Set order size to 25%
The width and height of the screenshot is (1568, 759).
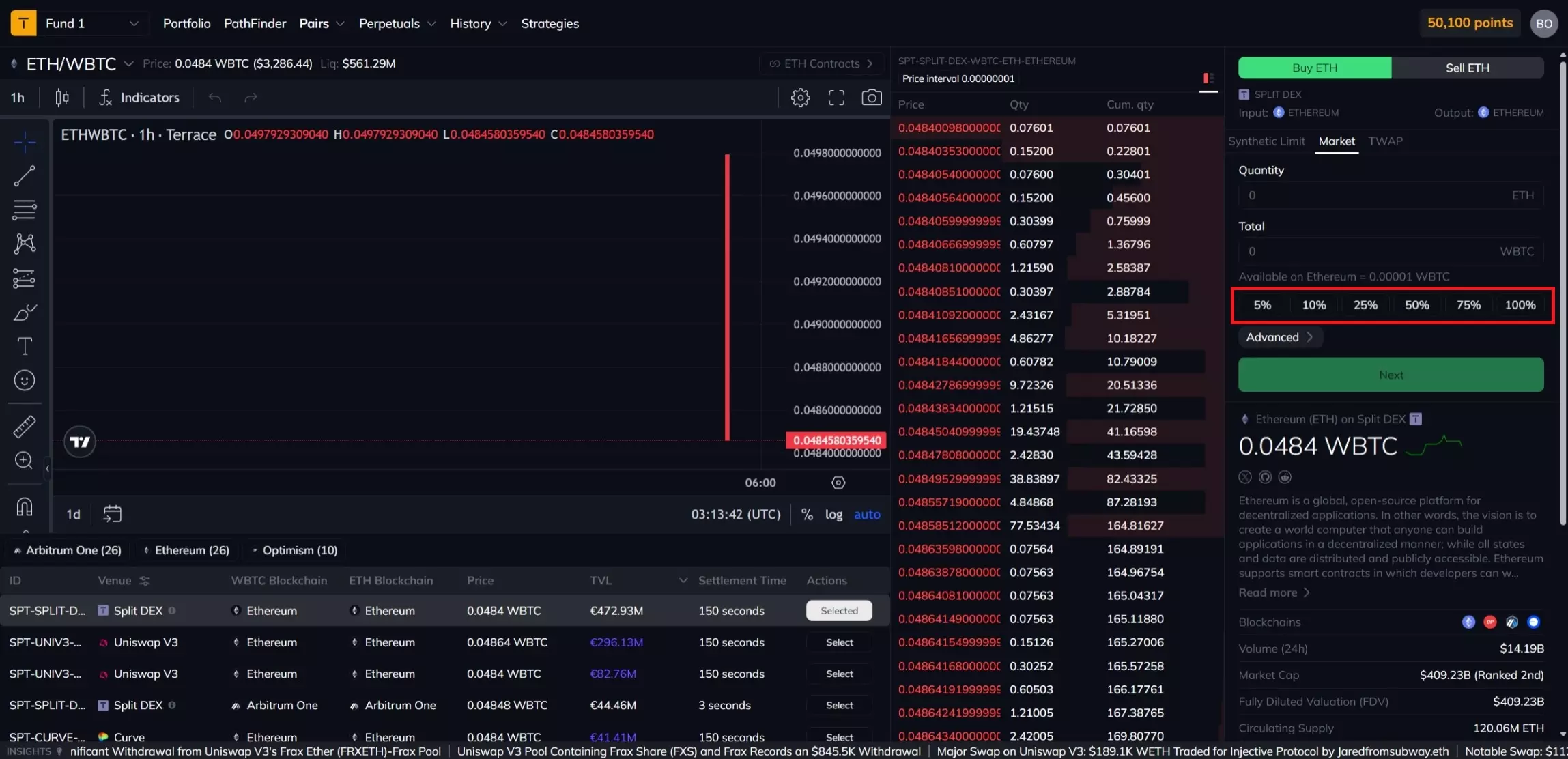click(x=1365, y=305)
